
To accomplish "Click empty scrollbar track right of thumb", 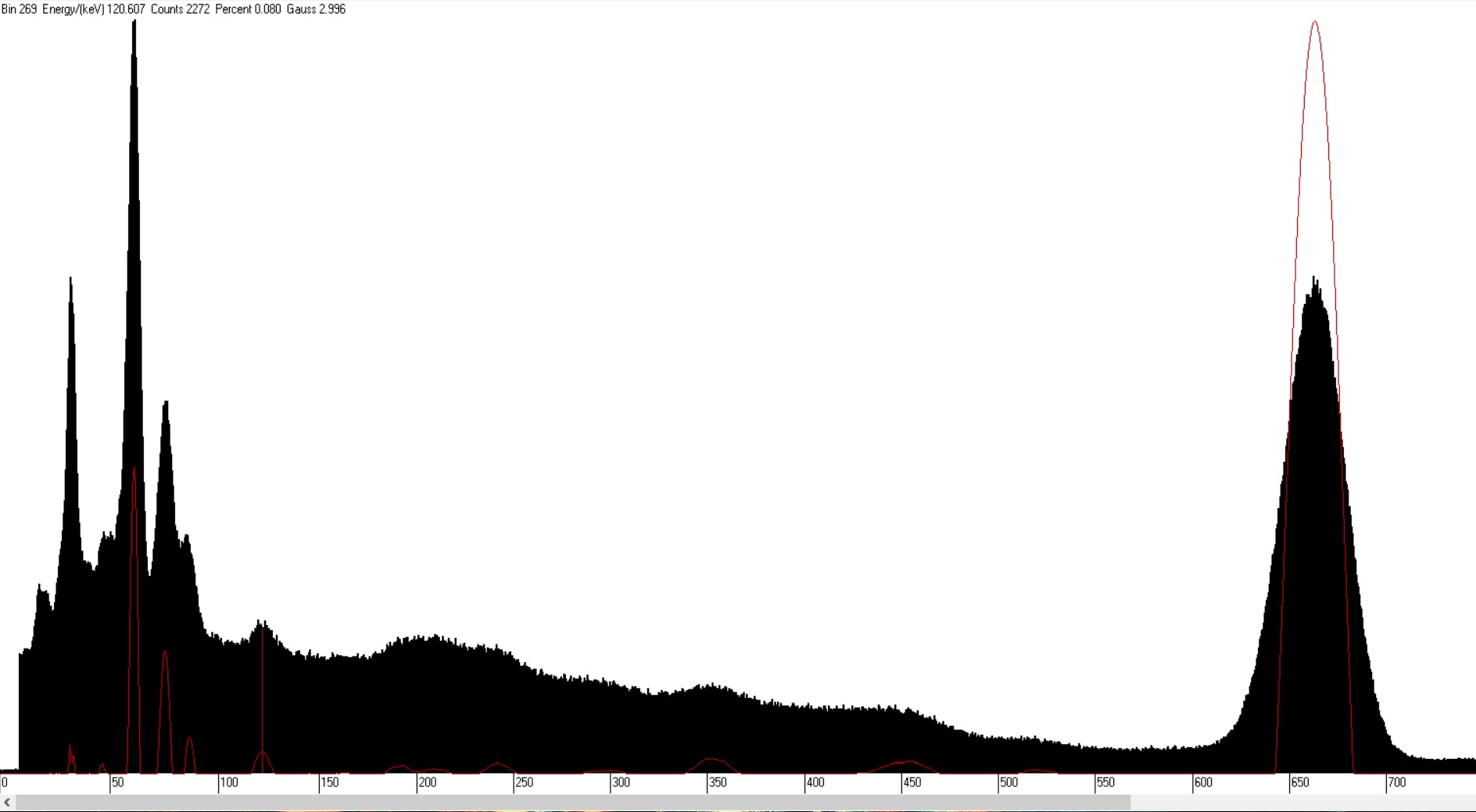I will [1302, 803].
